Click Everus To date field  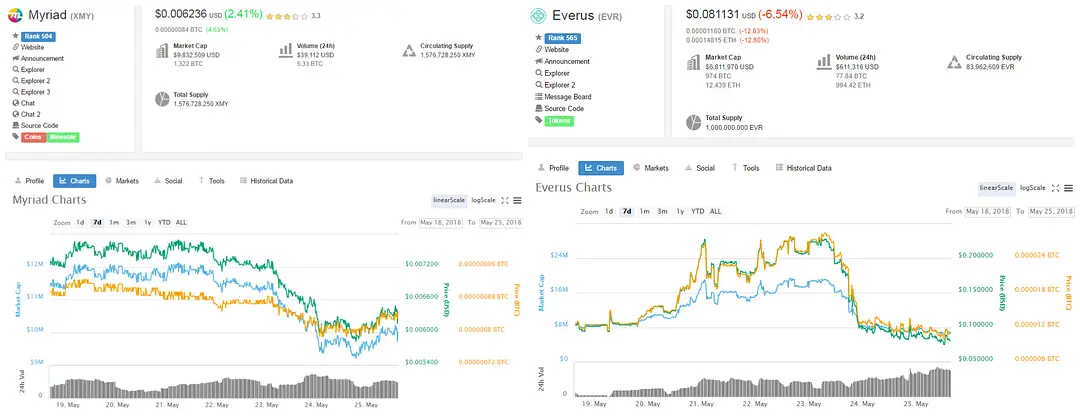coord(1051,211)
